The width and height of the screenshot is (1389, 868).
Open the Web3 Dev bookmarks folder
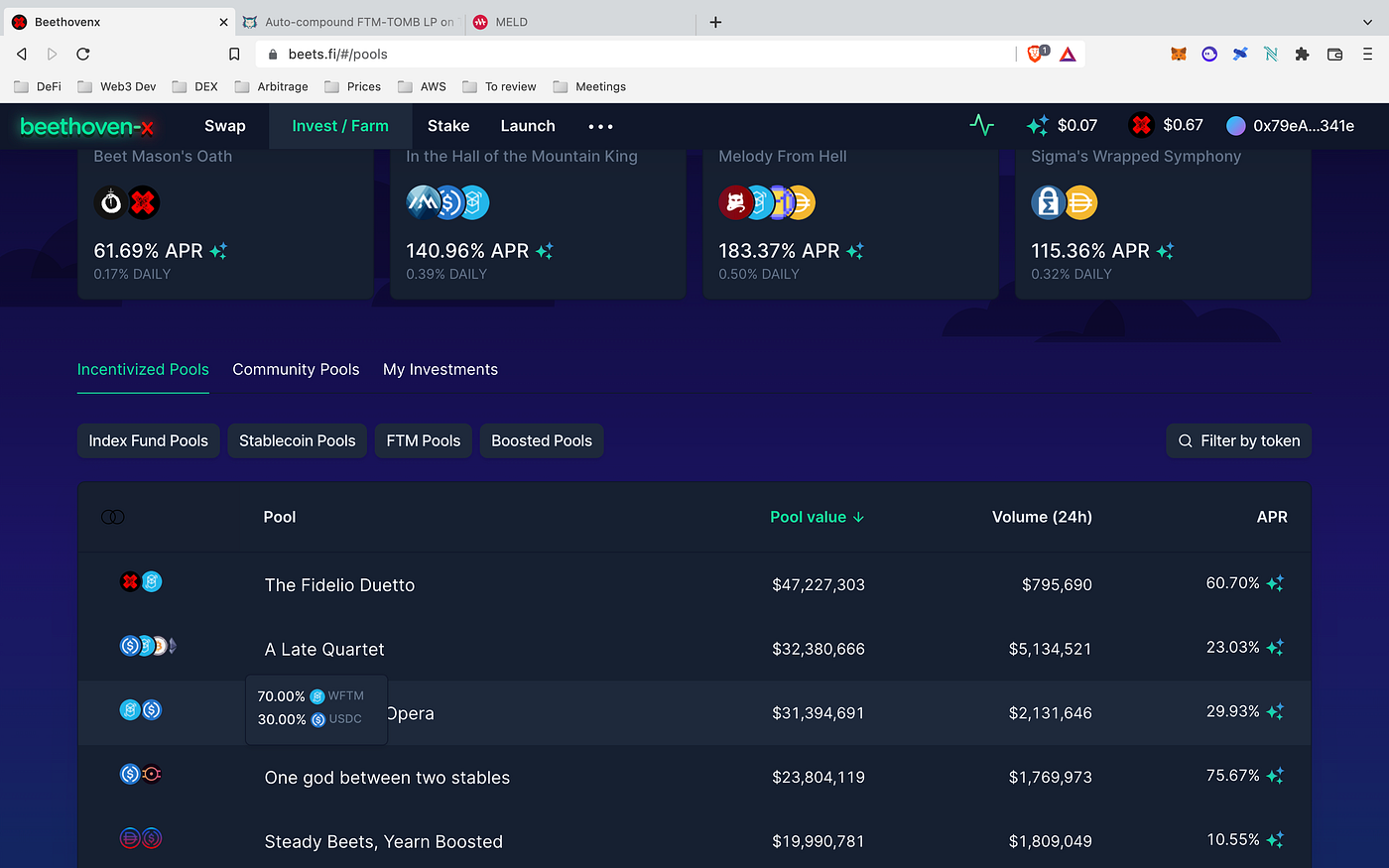tap(117, 86)
